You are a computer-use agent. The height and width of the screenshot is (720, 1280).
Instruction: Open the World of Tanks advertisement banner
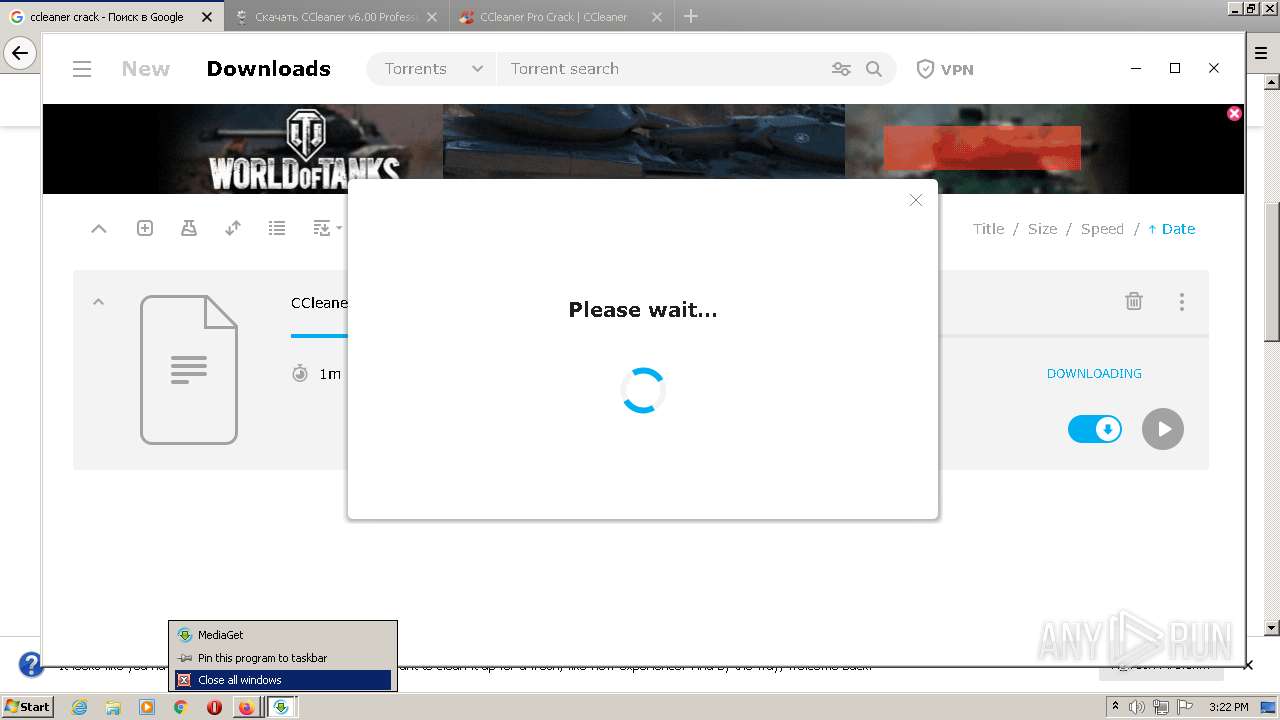coord(643,149)
